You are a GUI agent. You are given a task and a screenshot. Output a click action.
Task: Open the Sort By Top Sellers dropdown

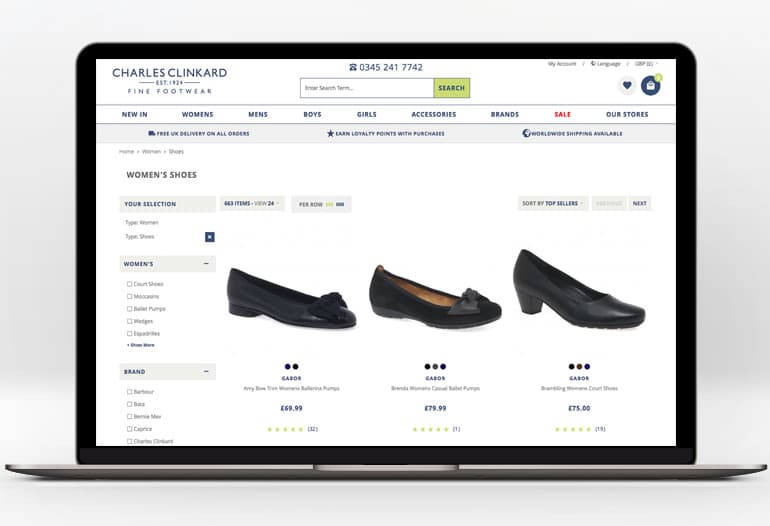[553, 203]
